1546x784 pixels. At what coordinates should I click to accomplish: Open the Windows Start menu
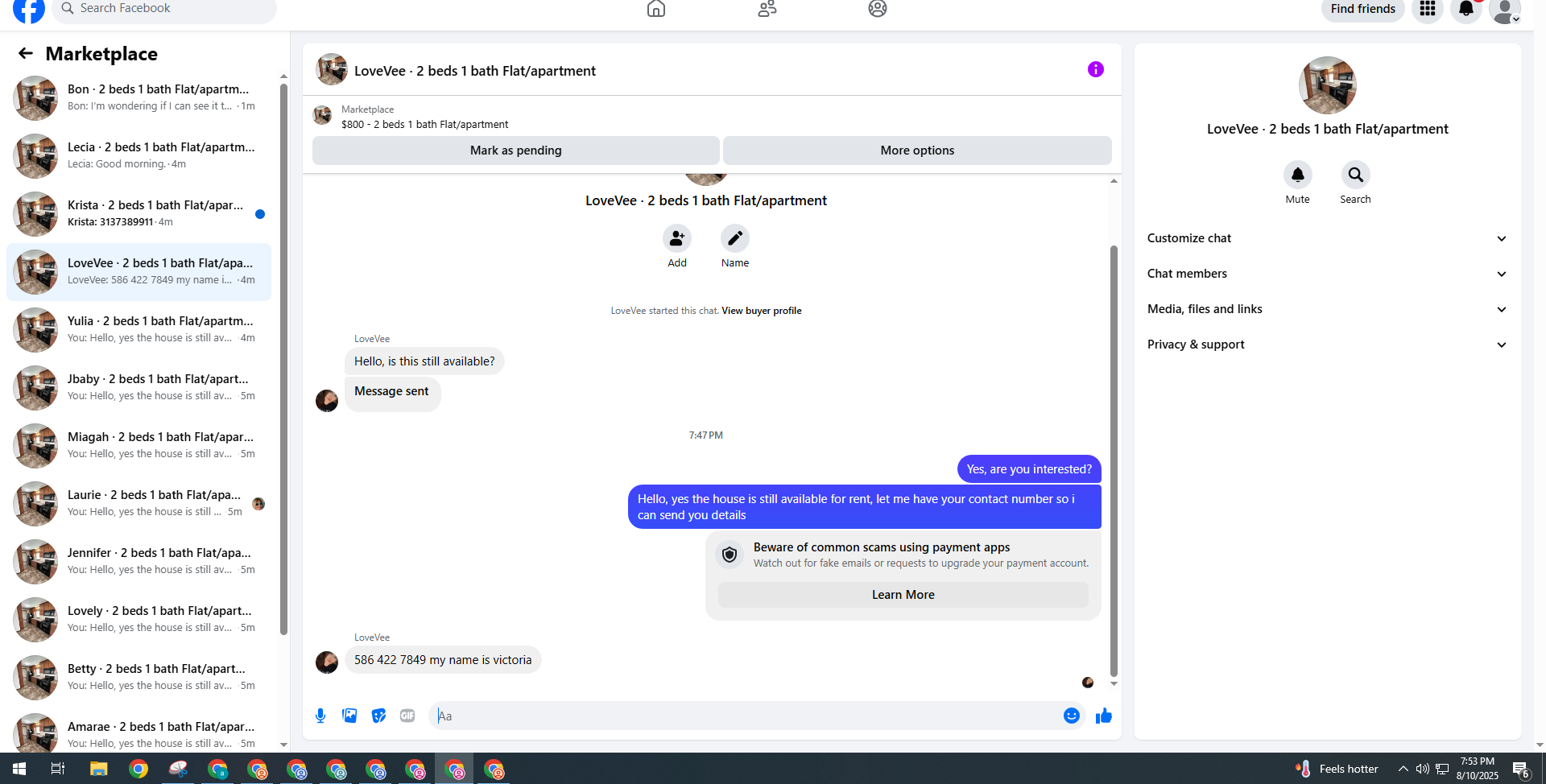[x=19, y=769]
